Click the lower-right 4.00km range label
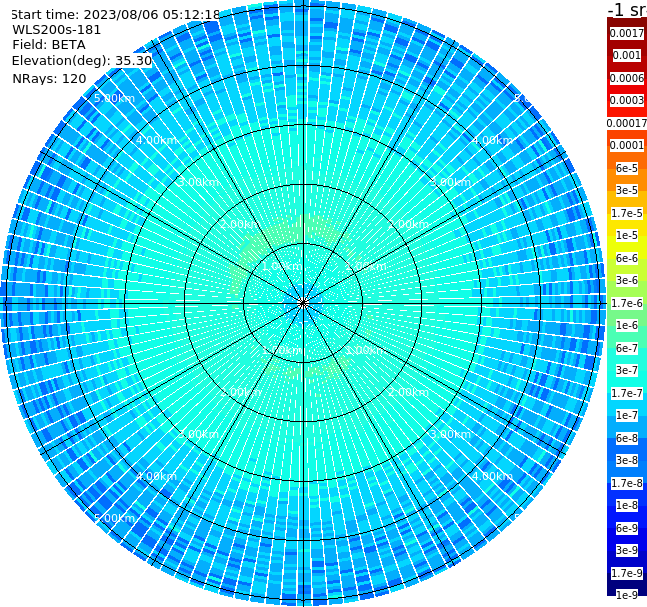 click(493, 476)
